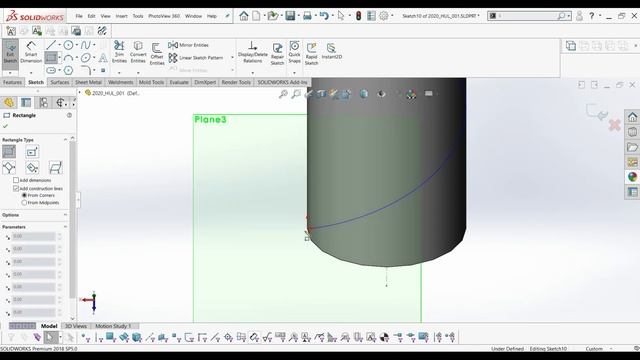
Task: Open Quick Snaps dropdown arrow
Action: tap(294, 73)
